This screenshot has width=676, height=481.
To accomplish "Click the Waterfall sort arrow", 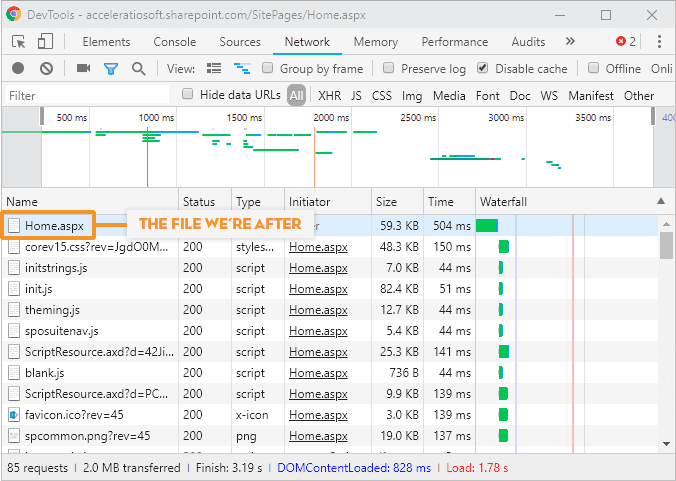I will click(661, 201).
